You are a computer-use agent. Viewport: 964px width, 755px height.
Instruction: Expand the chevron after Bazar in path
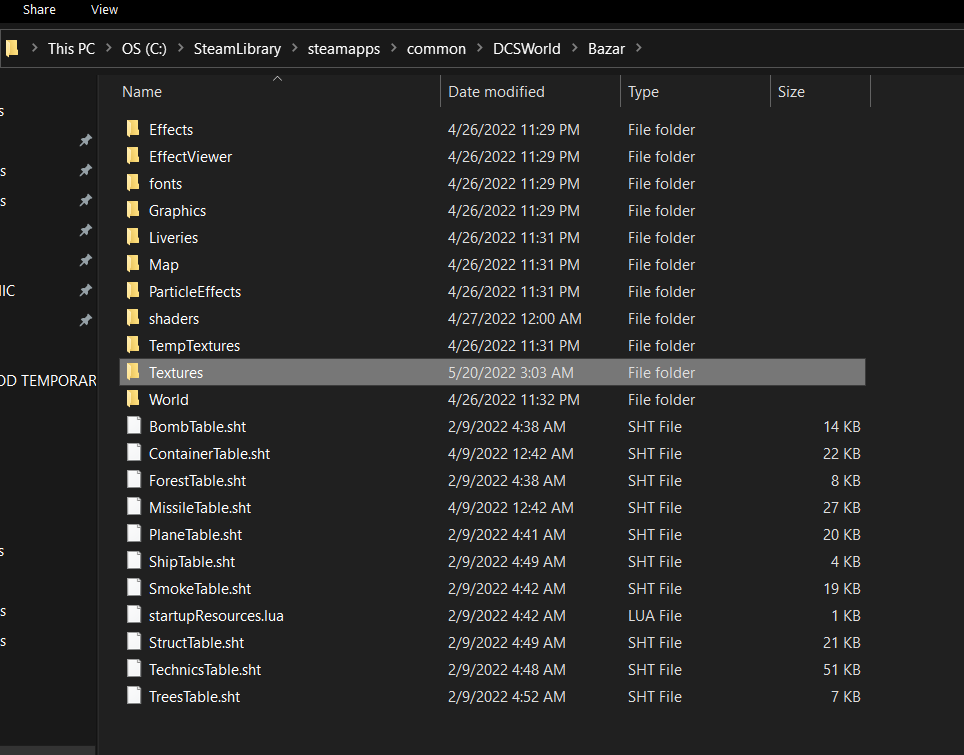[639, 48]
